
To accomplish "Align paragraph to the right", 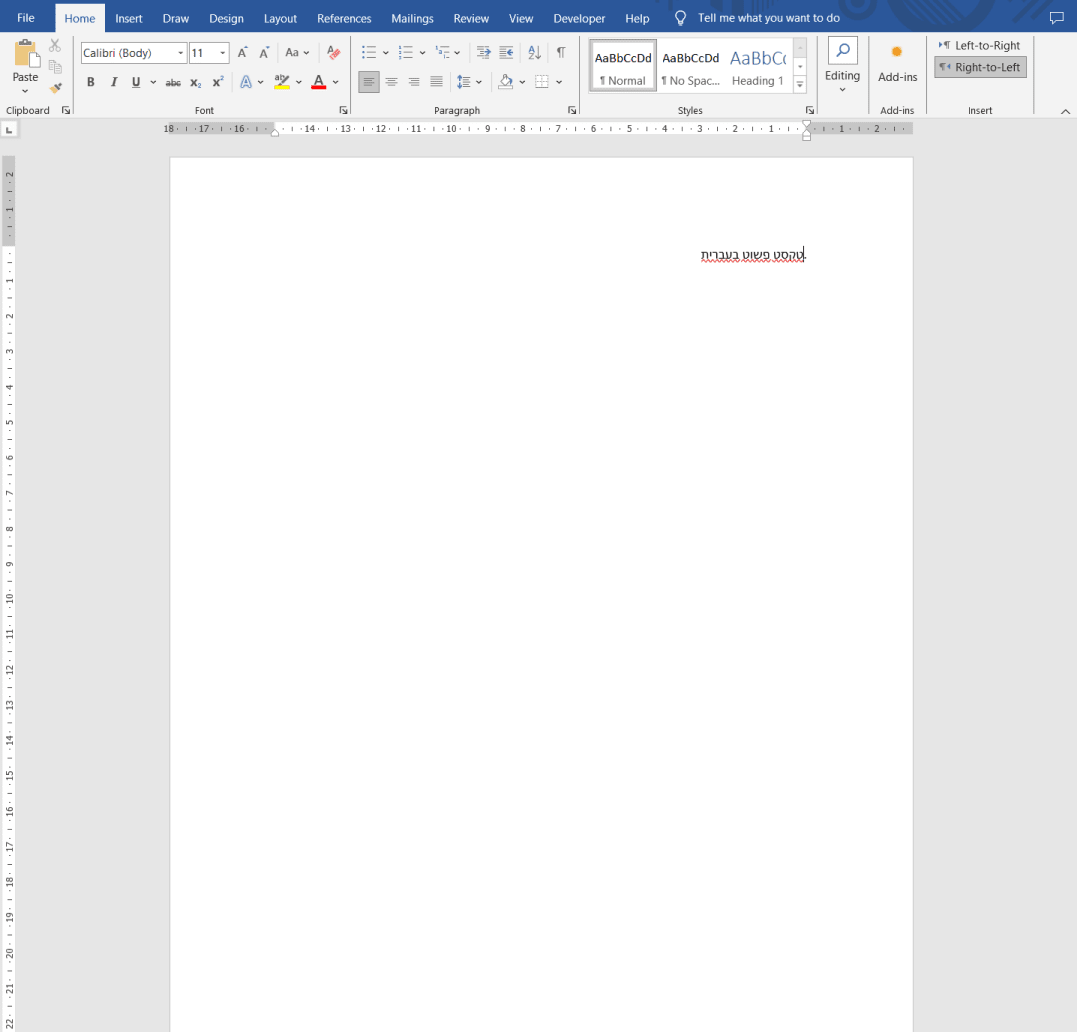I will (x=413, y=82).
